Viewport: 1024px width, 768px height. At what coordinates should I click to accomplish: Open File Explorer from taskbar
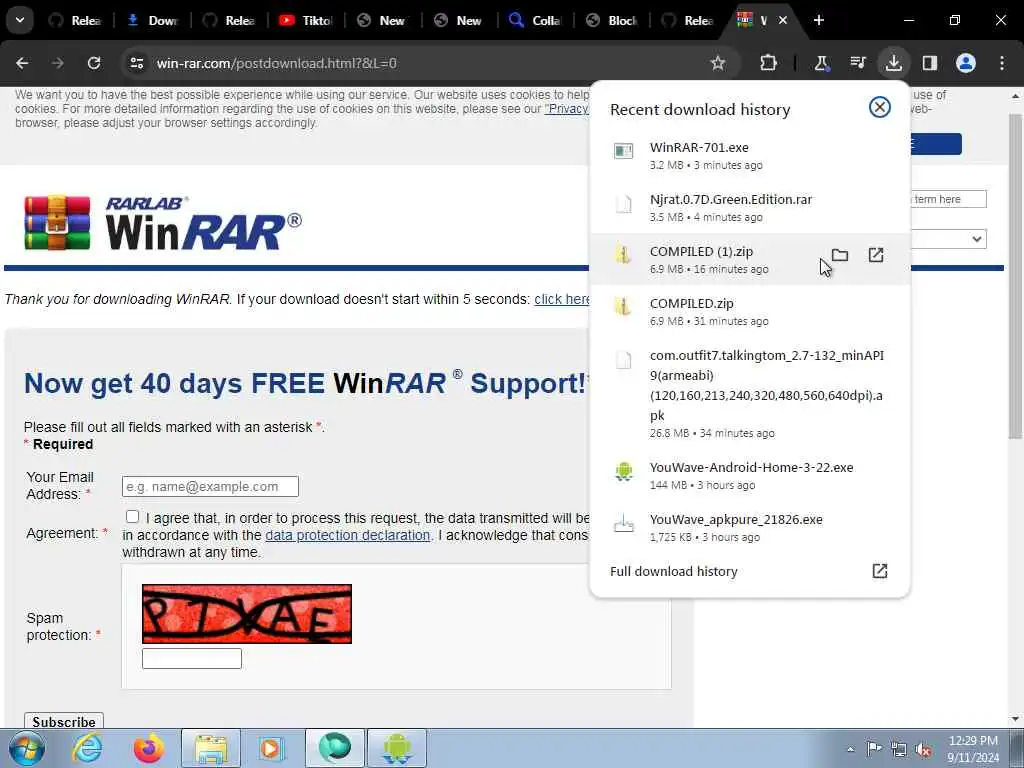coord(211,748)
